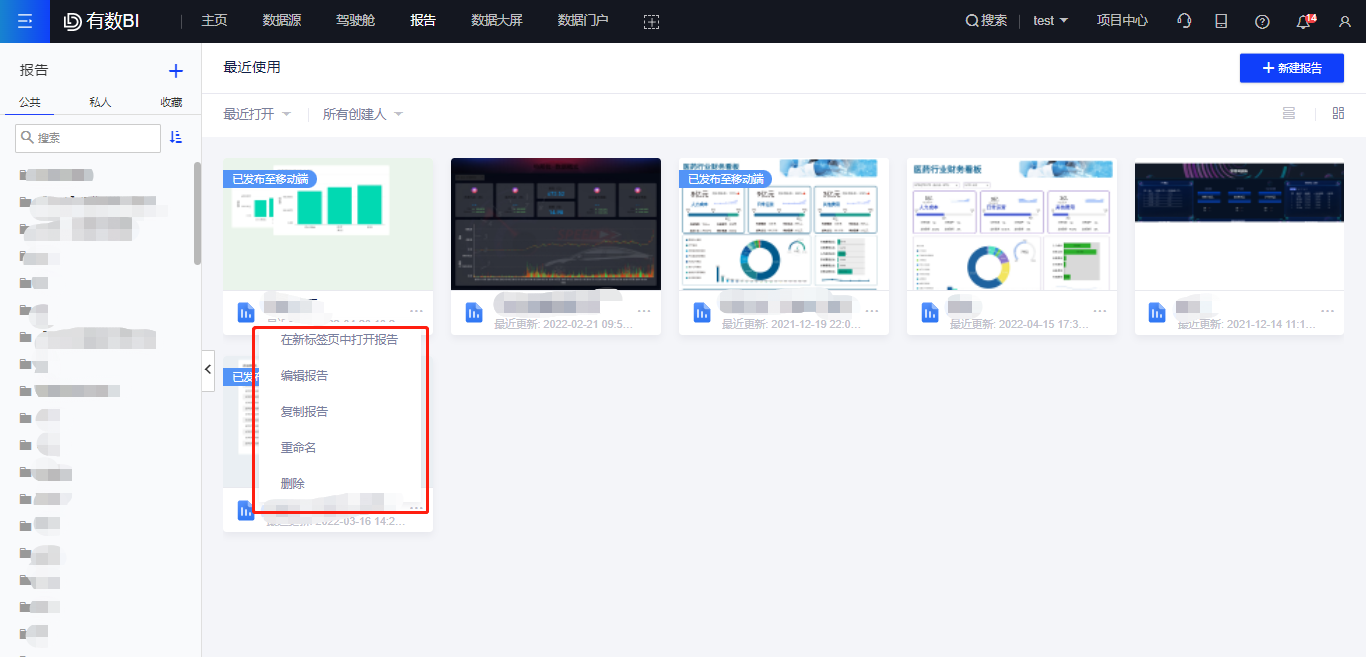
Task: Click the apps grid icon beside 数据门户
Action: tap(651, 20)
